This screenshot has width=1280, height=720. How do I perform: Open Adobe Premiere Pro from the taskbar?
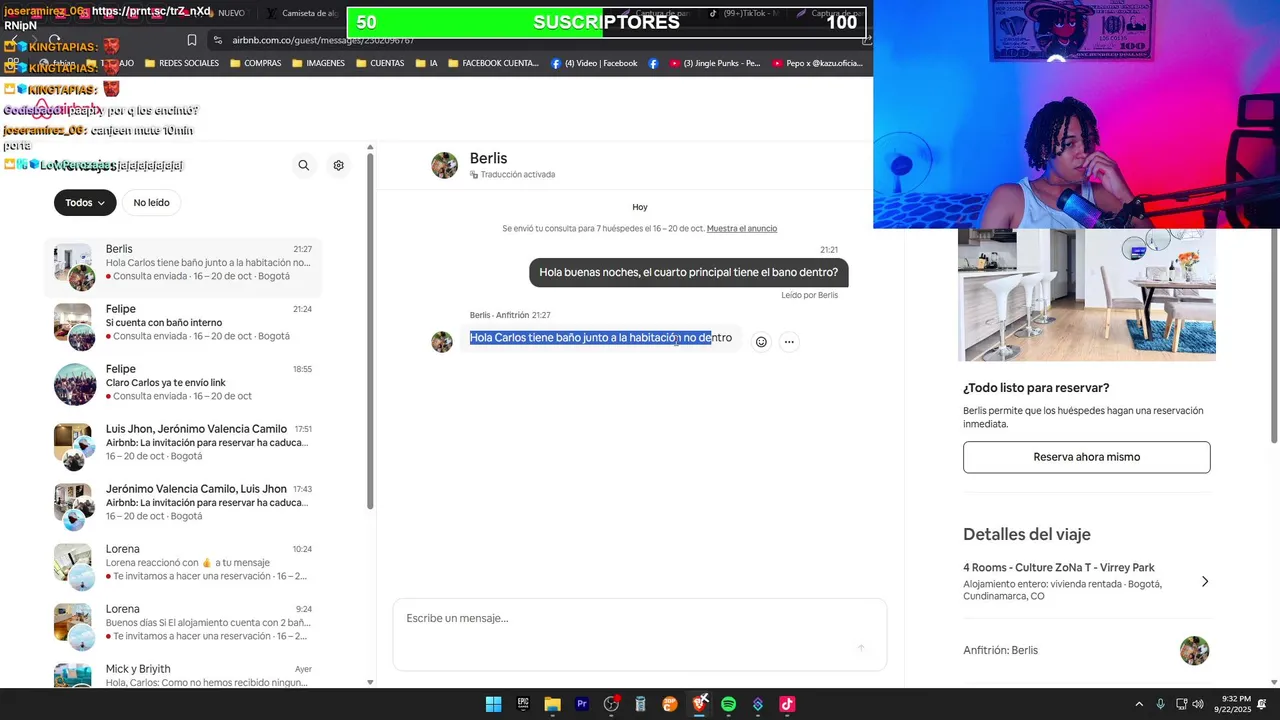582,704
